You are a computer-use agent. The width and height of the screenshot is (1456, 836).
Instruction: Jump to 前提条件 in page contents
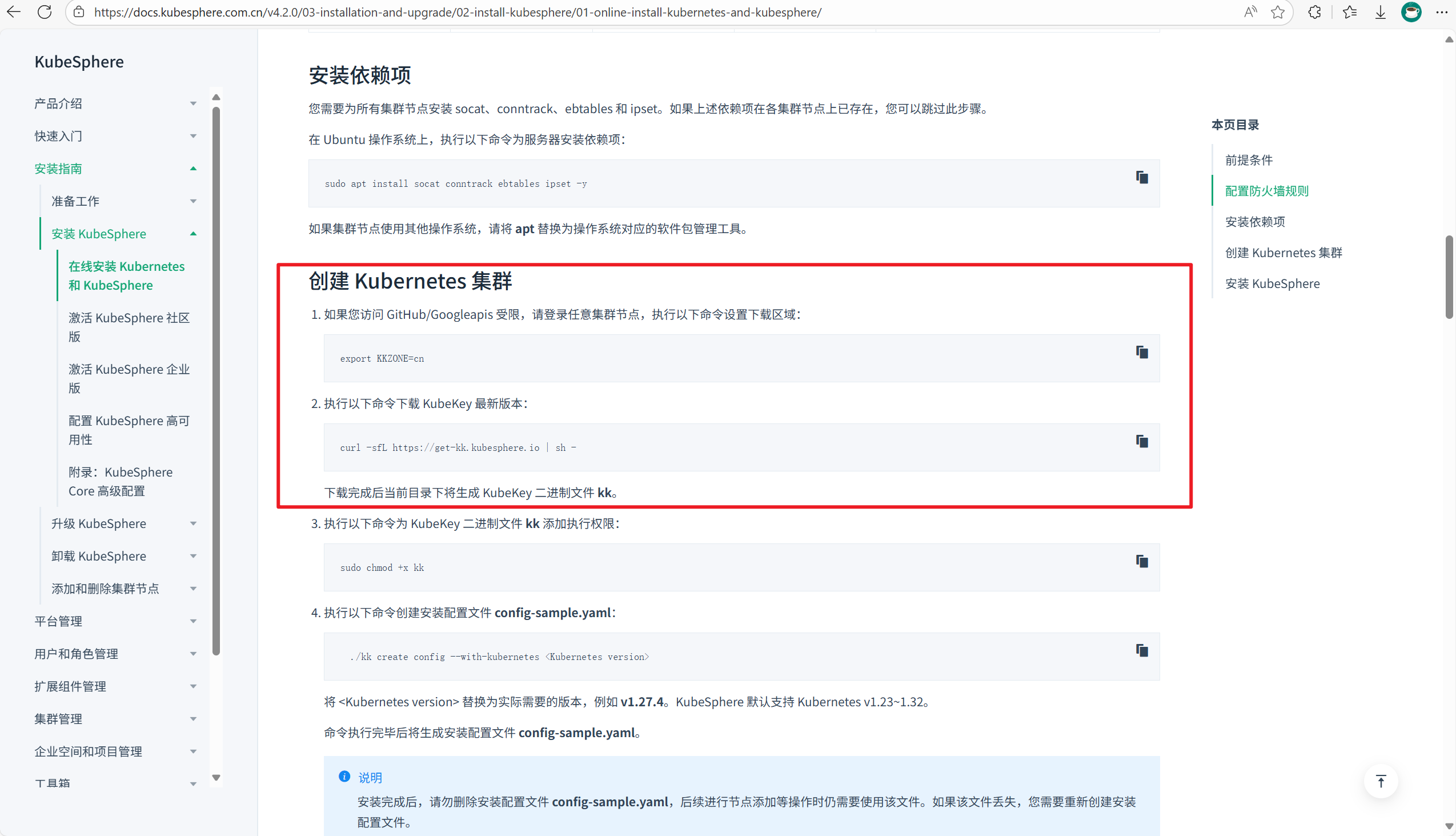[x=1249, y=160]
